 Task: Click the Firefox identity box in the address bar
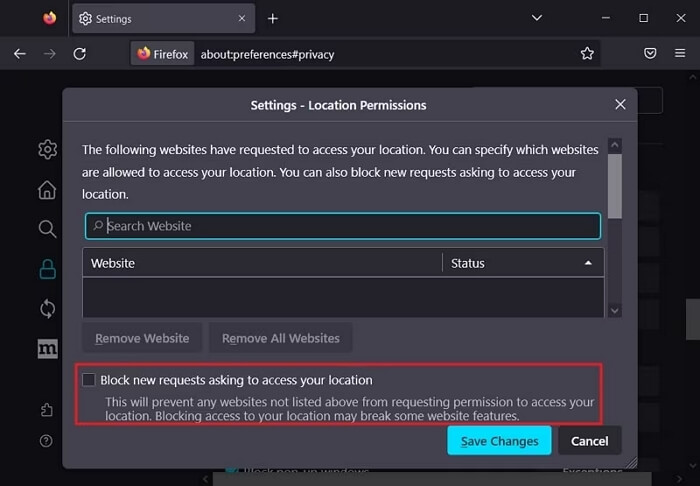pos(162,54)
